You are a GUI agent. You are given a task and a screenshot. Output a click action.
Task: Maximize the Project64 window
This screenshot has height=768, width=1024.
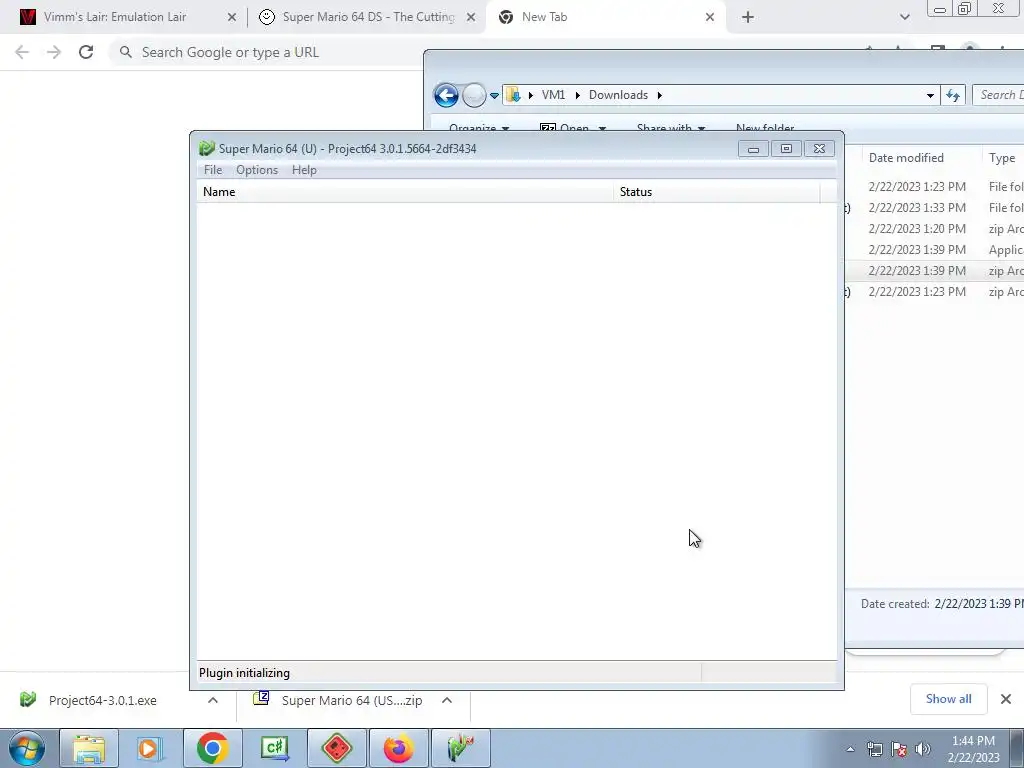tap(786, 150)
